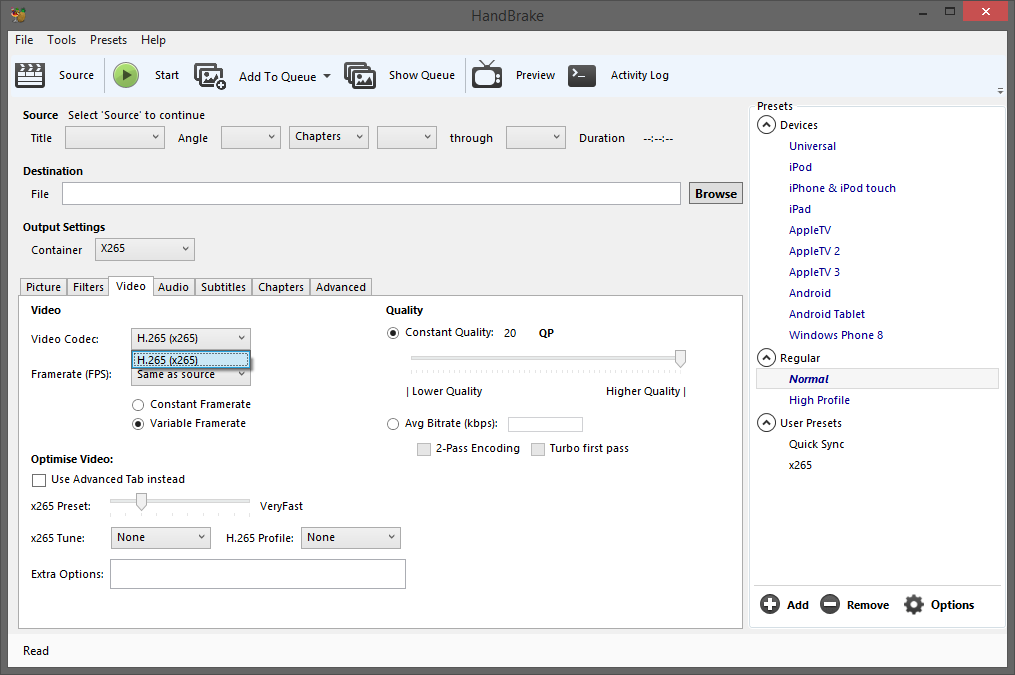Switch to the Filters tab
Screen dimensions: 1015x675
point(88,287)
